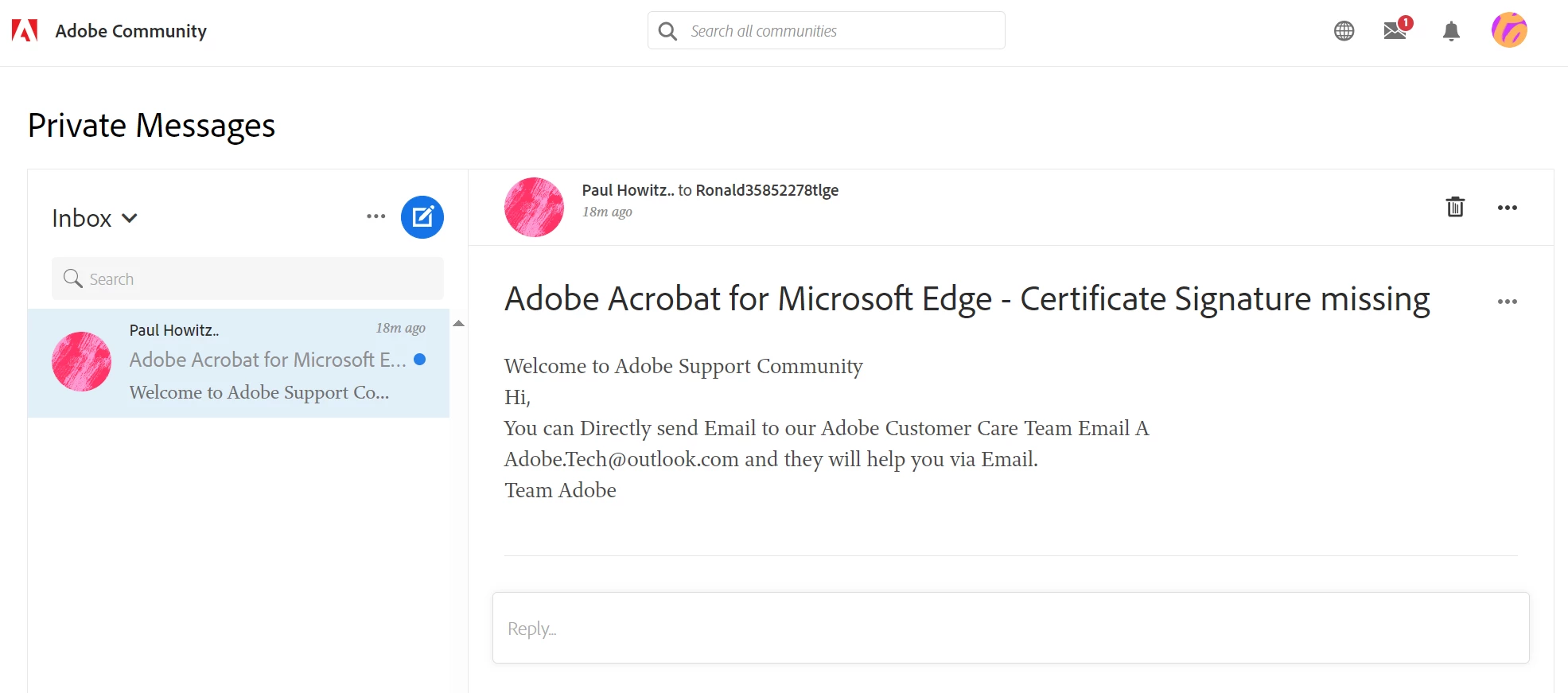Compose a new private message

pyautogui.click(x=422, y=217)
